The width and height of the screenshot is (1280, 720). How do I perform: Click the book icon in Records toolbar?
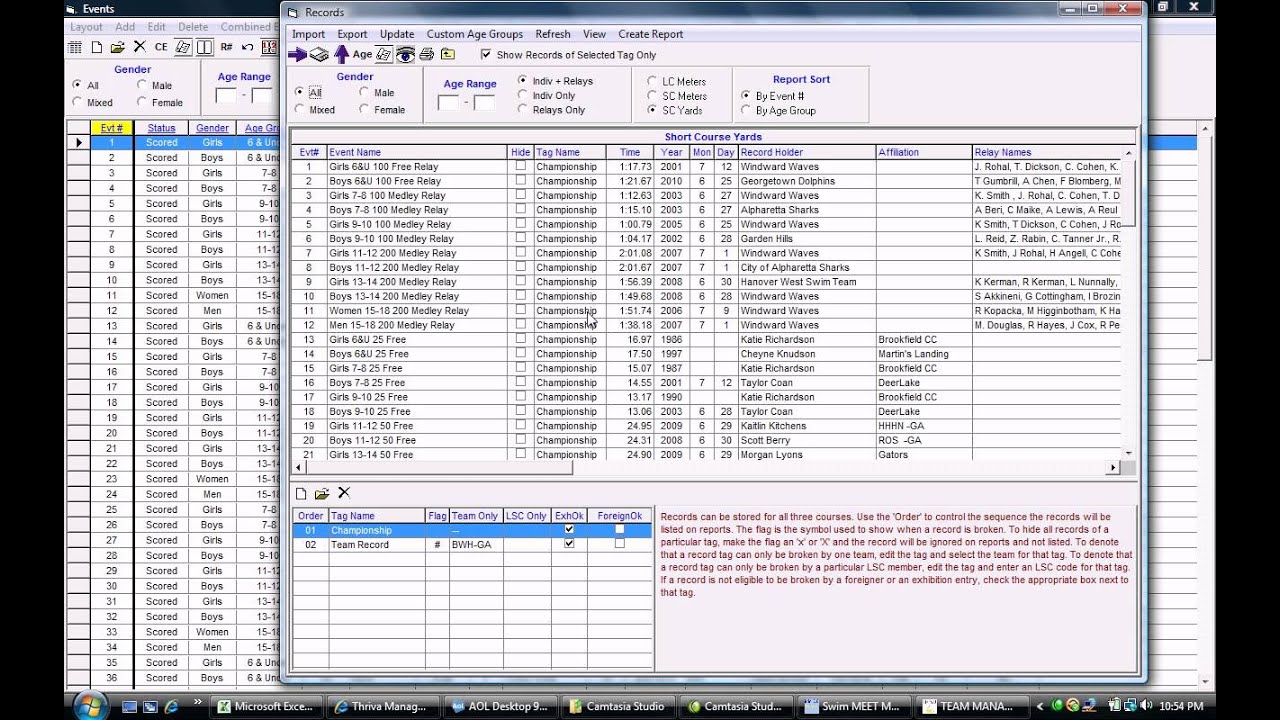(319, 55)
